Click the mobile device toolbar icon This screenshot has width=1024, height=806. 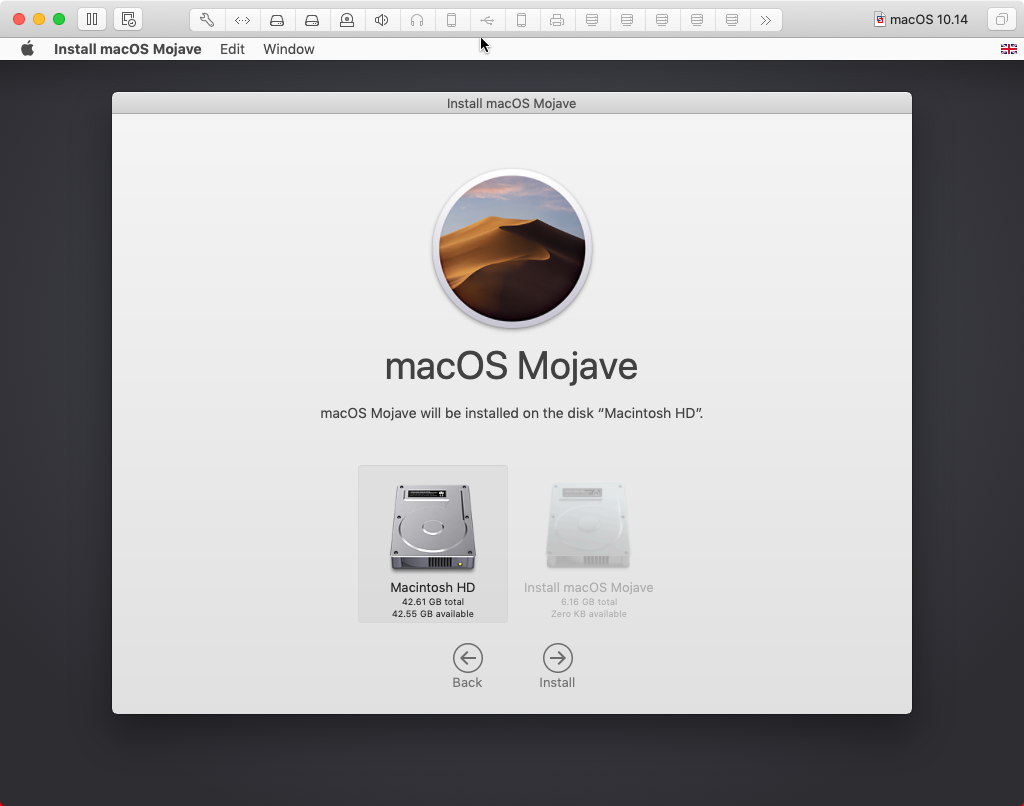452,18
